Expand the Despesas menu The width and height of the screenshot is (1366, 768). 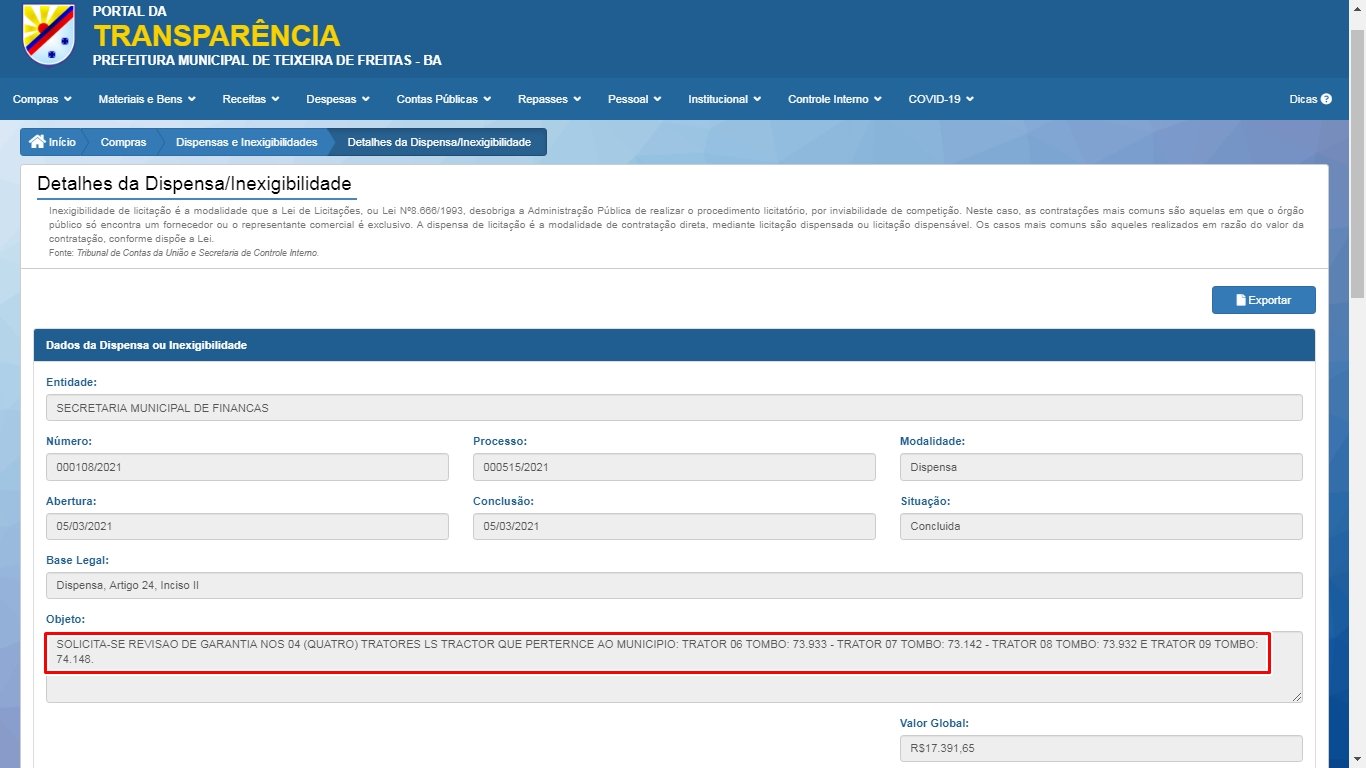click(338, 99)
